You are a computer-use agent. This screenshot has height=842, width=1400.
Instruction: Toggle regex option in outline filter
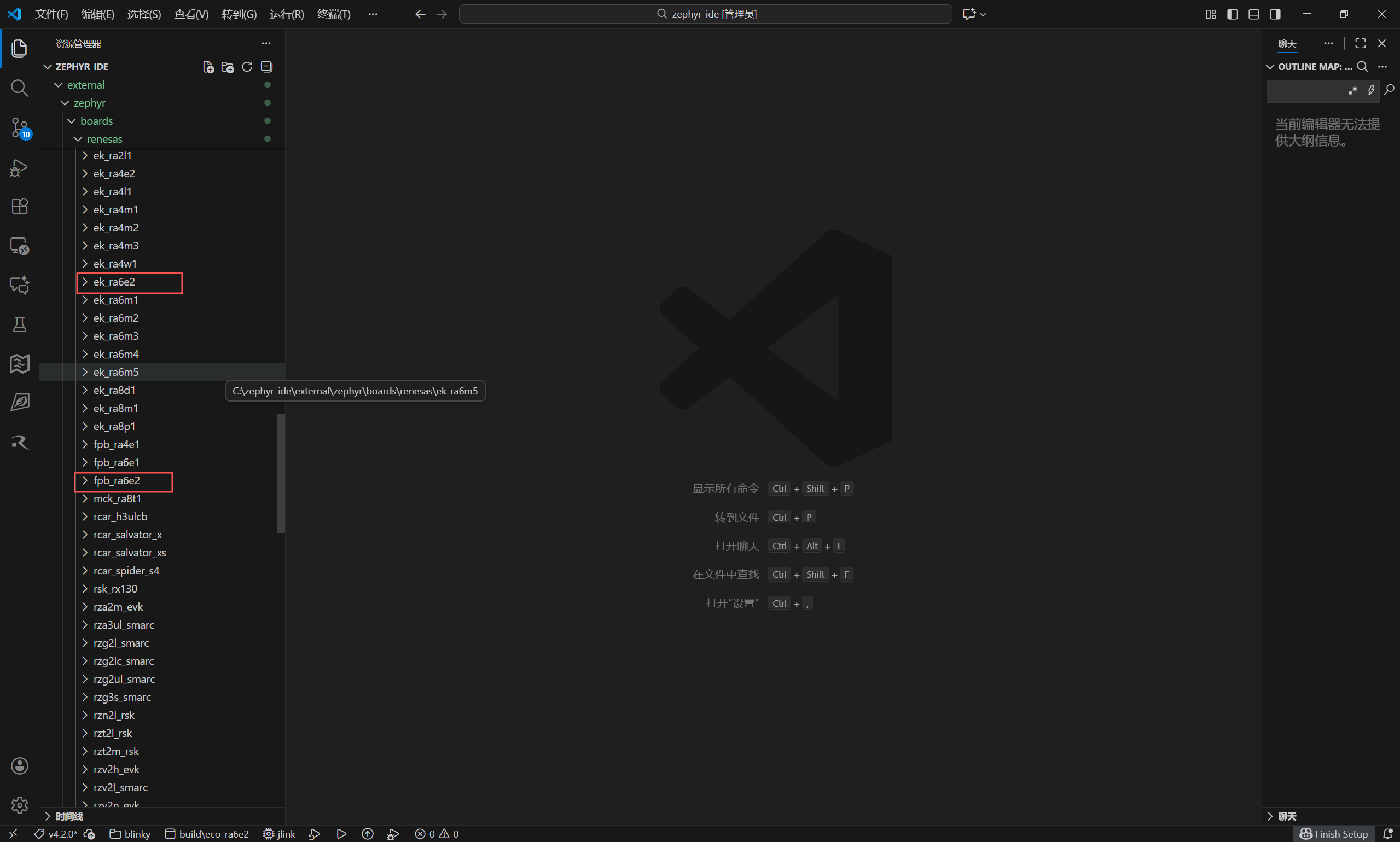1353,90
